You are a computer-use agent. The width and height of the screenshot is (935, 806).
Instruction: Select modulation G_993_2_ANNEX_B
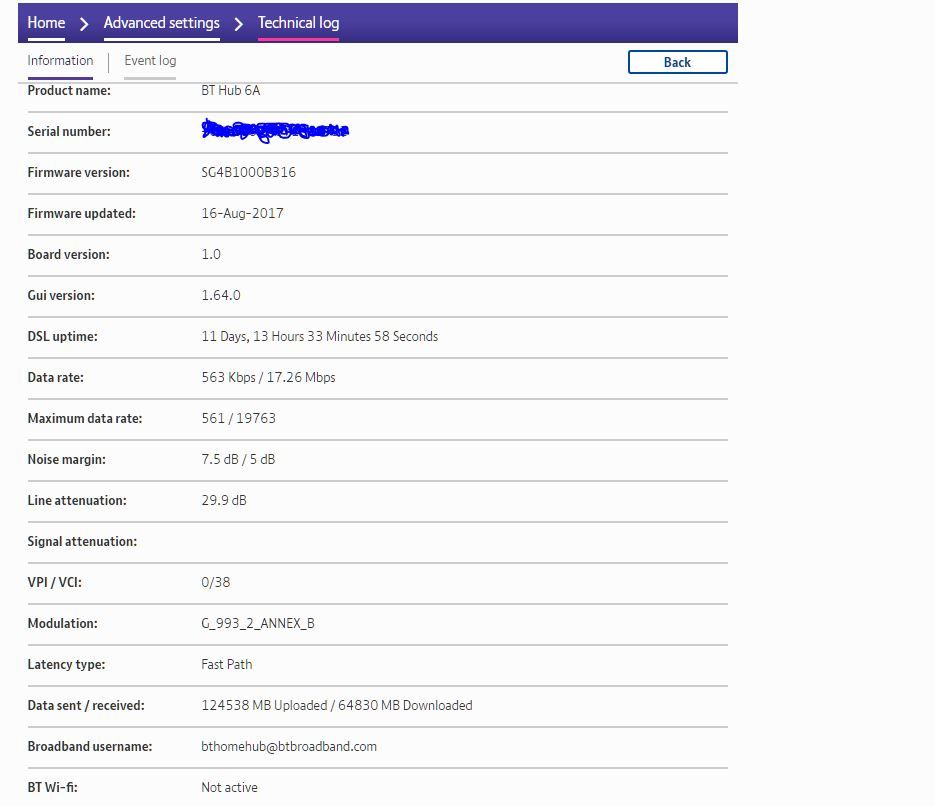(x=258, y=624)
